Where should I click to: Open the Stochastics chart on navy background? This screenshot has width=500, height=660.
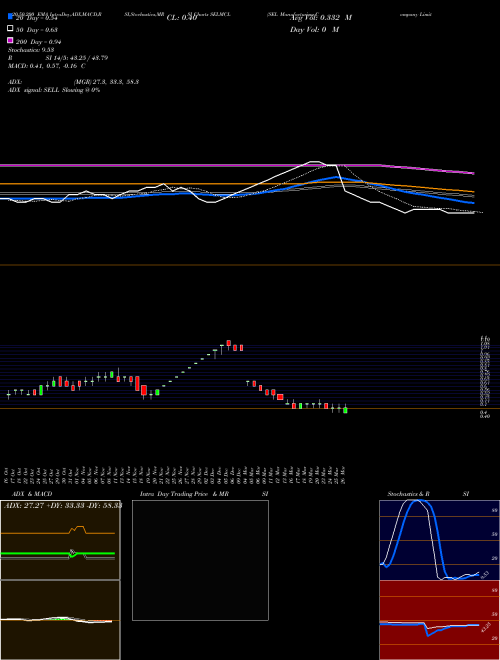pos(439,540)
